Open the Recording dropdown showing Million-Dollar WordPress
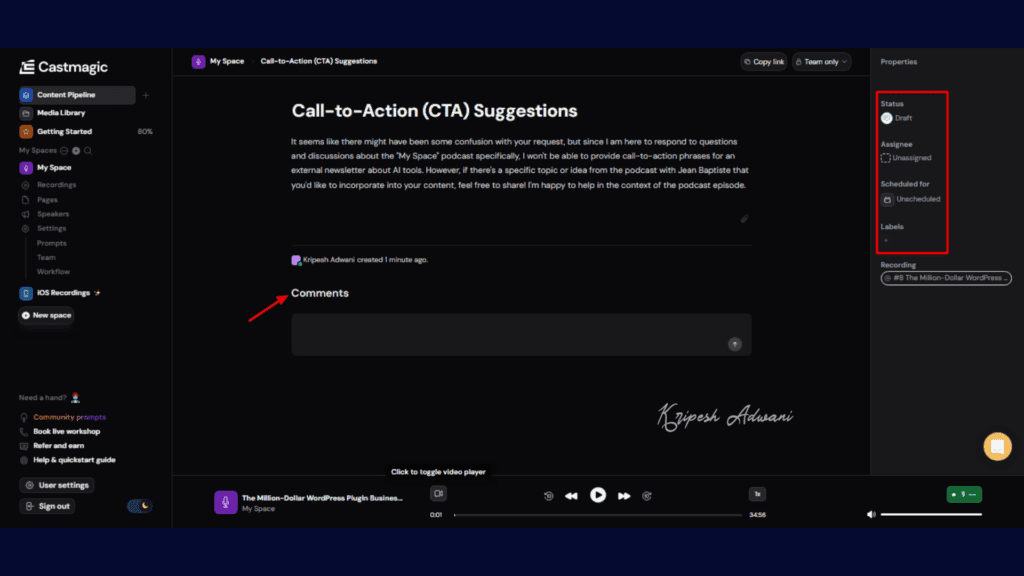1024x576 pixels. pos(945,278)
